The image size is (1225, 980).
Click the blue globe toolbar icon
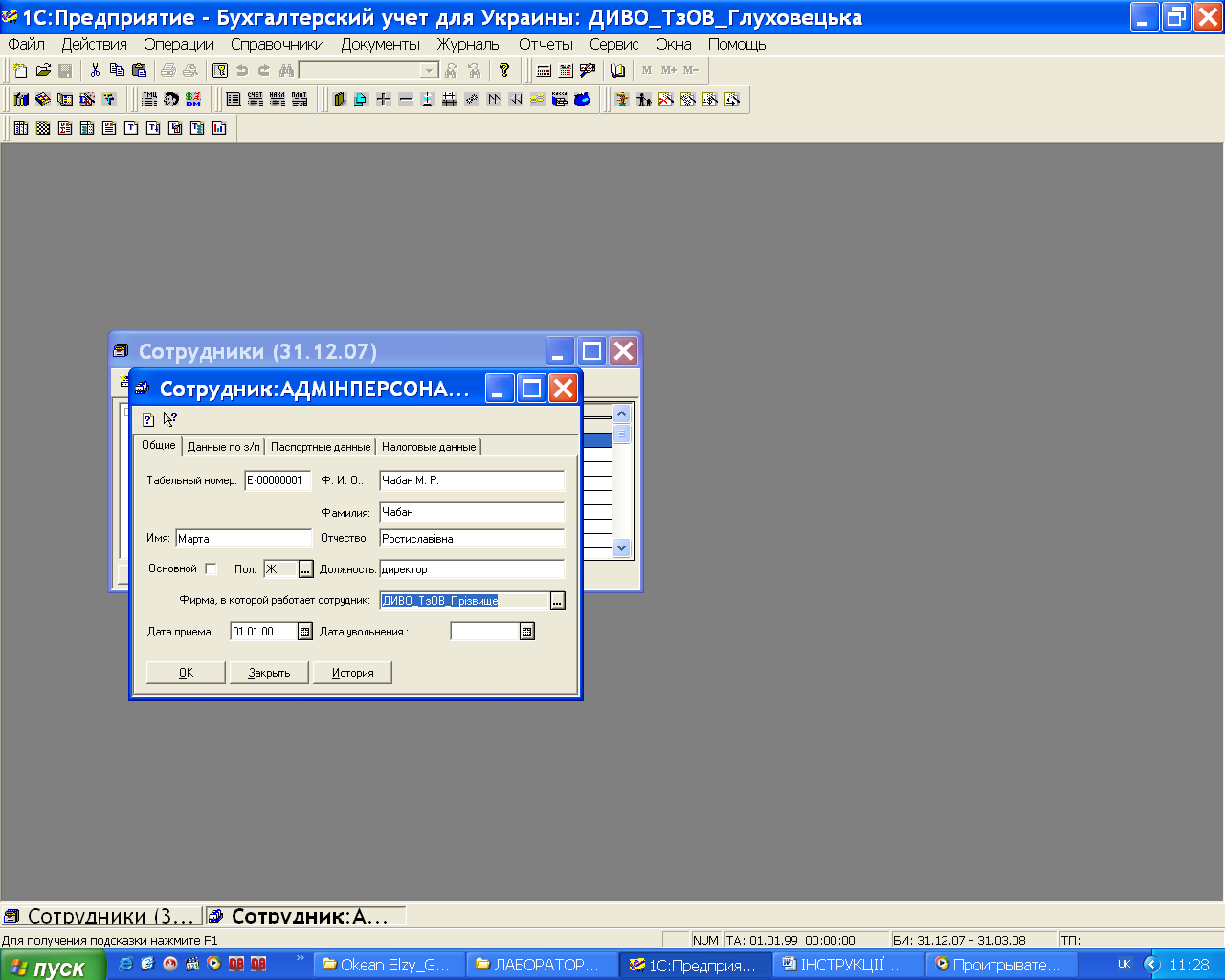point(582,99)
